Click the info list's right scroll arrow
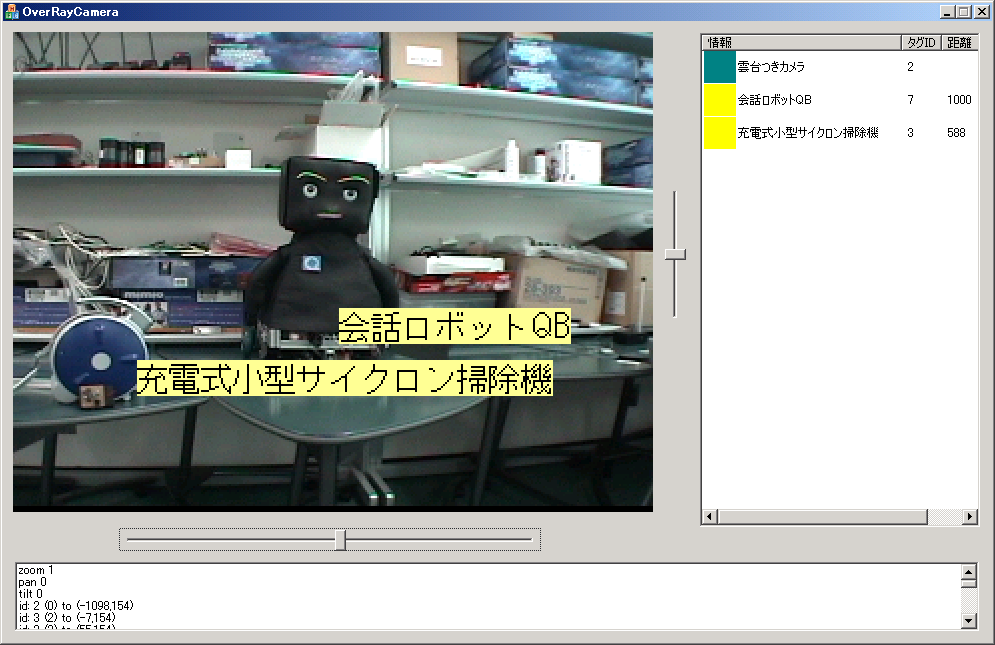This screenshot has width=995, height=645. tap(970, 517)
